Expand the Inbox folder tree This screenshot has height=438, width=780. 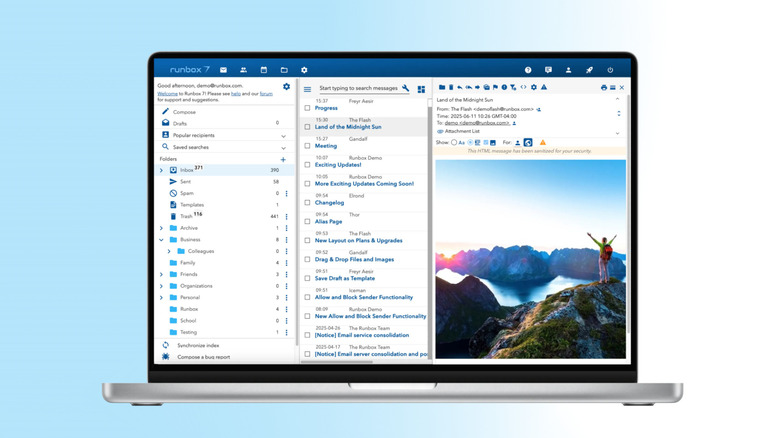tap(161, 170)
